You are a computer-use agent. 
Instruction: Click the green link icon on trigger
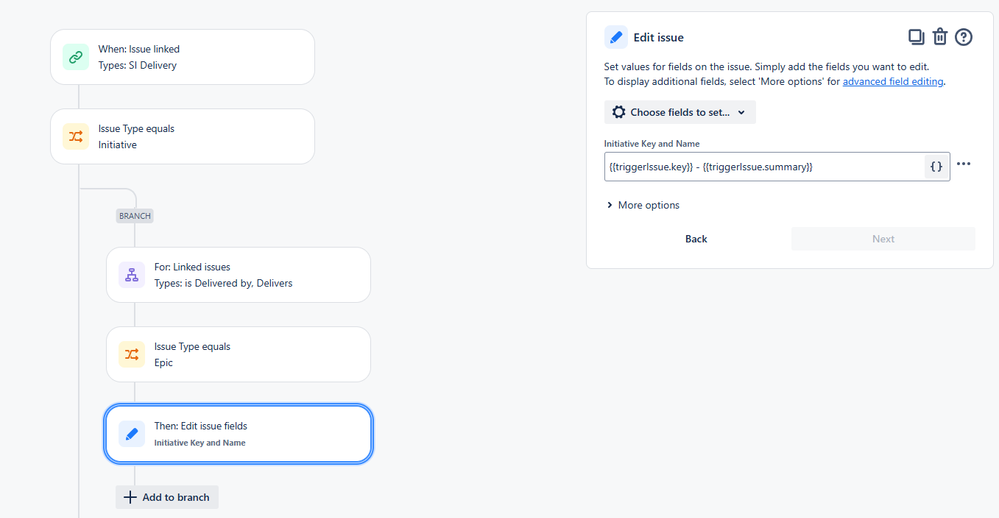[x=76, y=57]
